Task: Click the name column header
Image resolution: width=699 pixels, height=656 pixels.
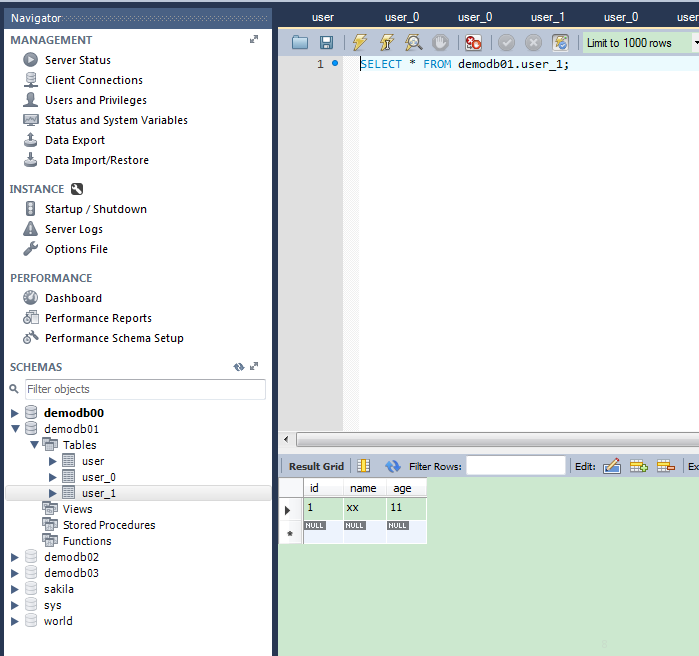Action: tap(365, 488)
